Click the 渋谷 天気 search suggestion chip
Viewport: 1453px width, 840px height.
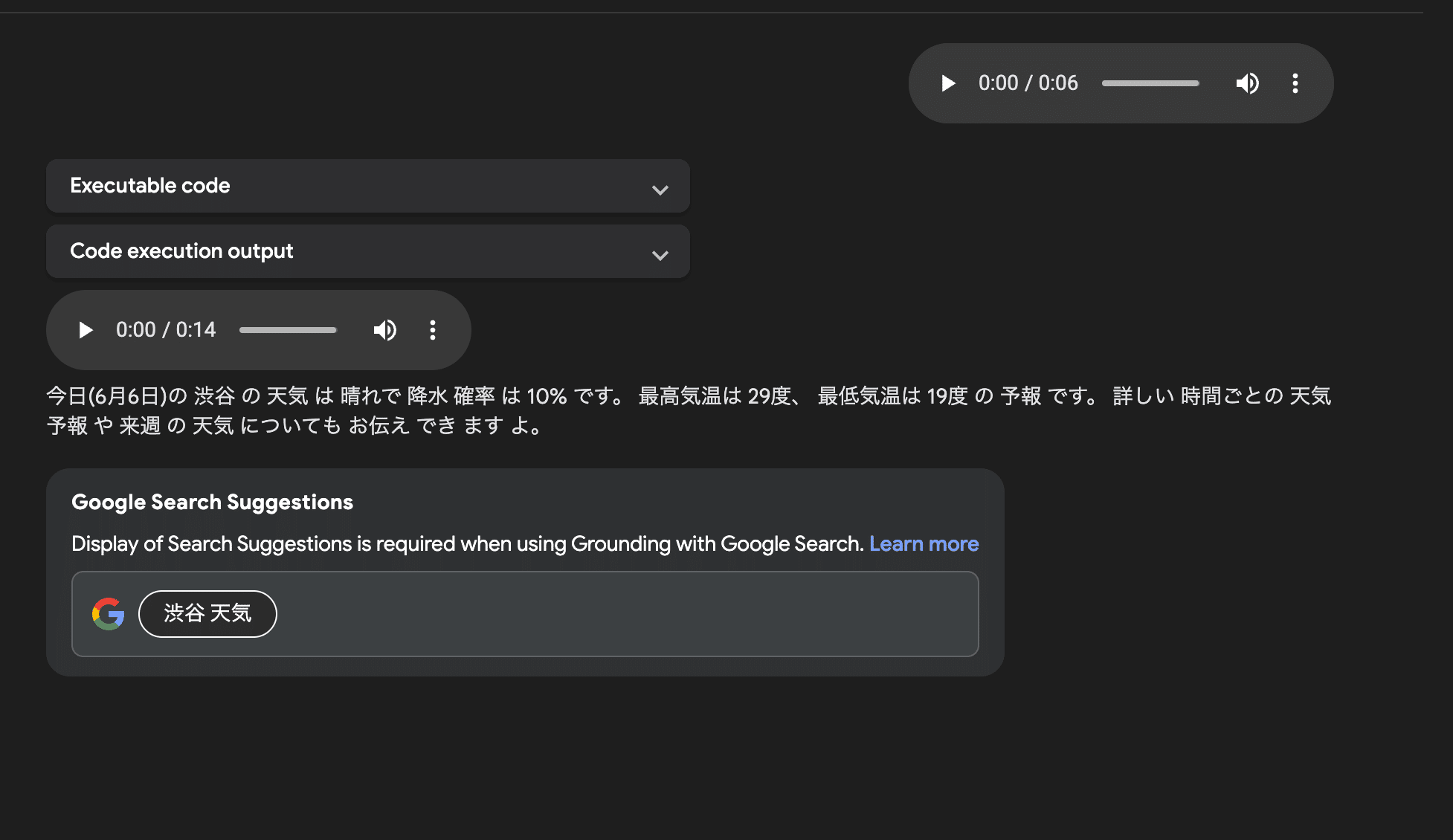[207, 614]
